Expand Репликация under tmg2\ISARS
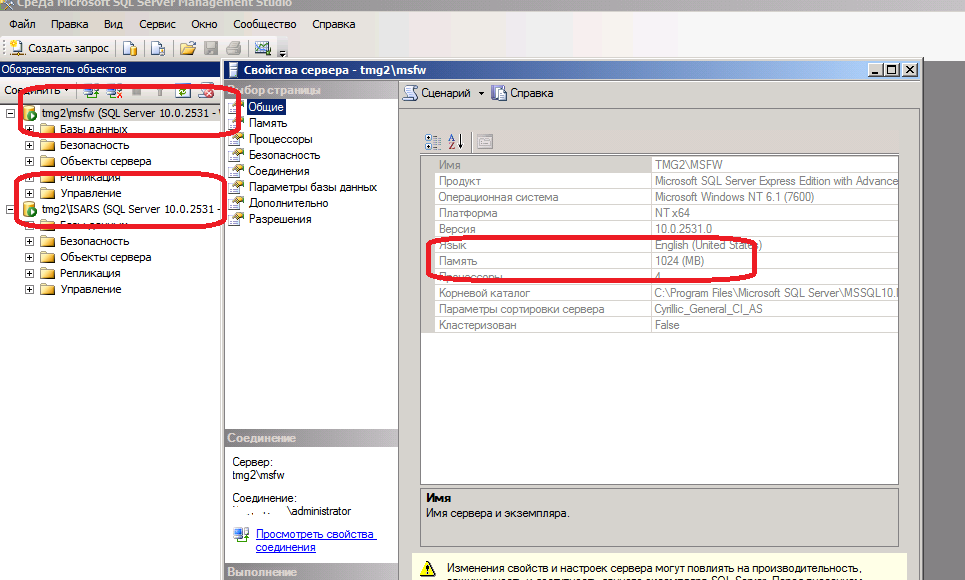Image resolution: width=965 pixels, height=580 pixels. click(29, 273)
